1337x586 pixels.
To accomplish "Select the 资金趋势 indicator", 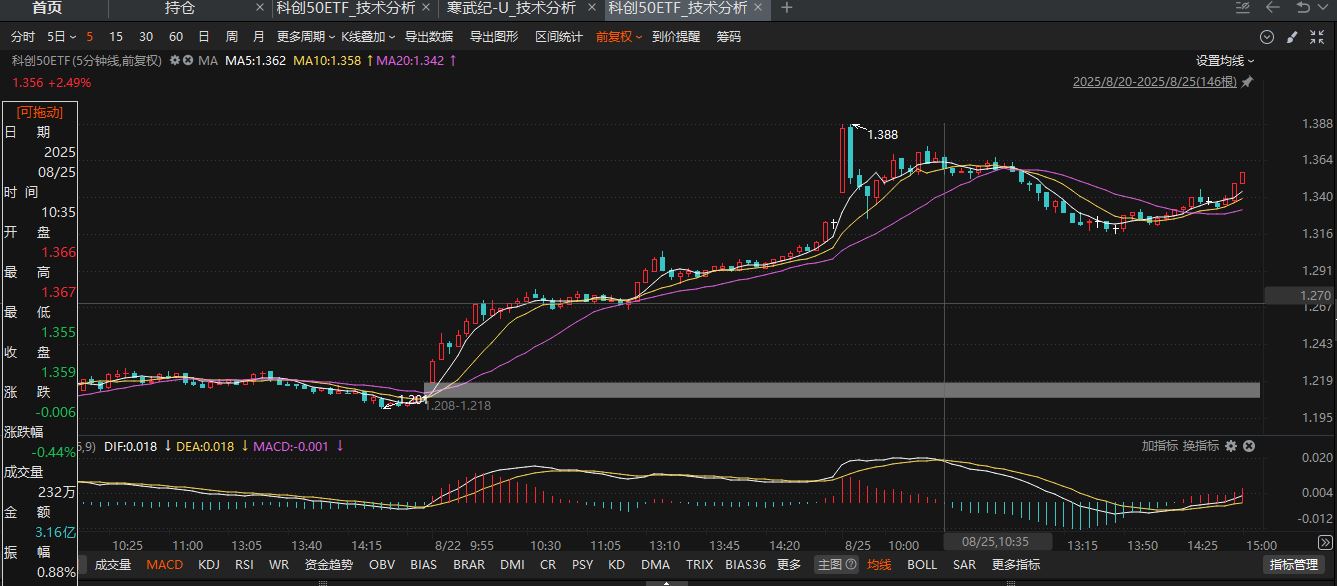I will point(329,565).
